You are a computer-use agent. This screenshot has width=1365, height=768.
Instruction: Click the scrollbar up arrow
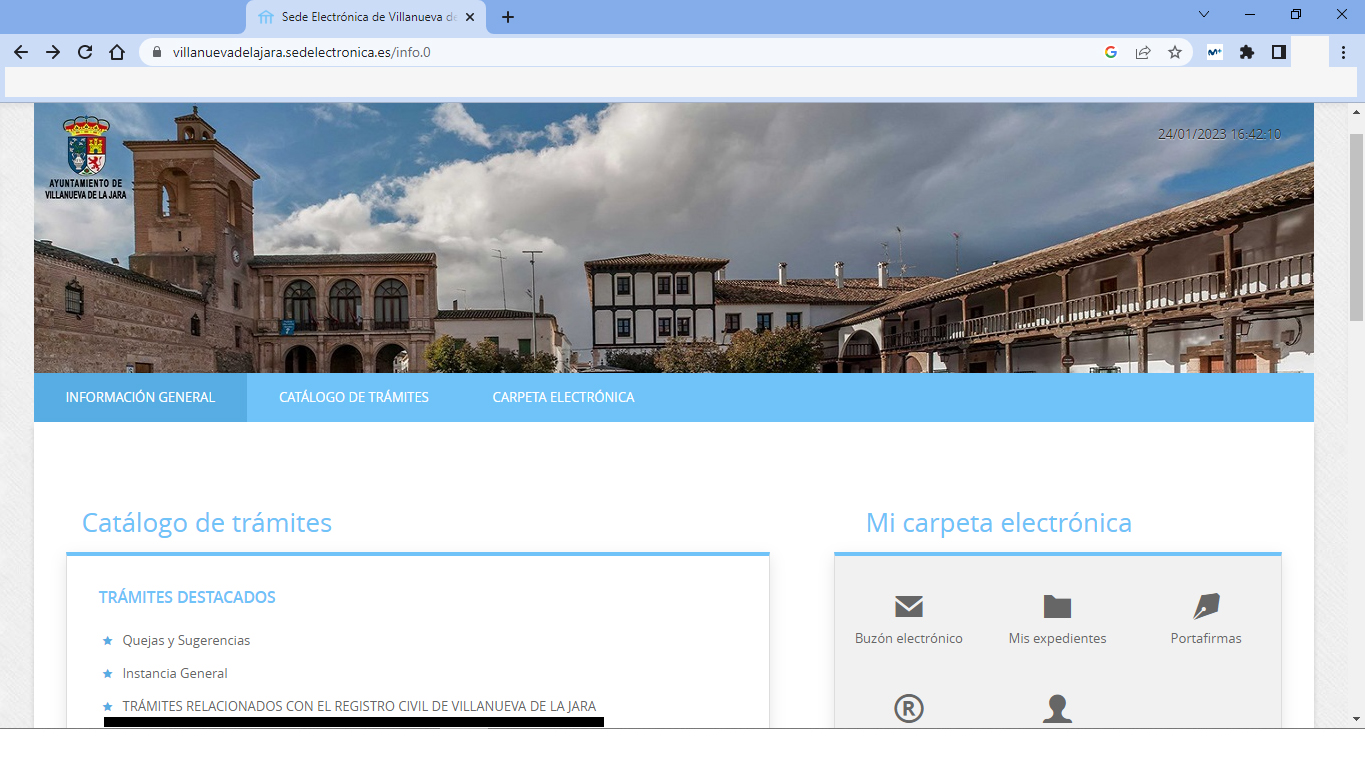1356,112
